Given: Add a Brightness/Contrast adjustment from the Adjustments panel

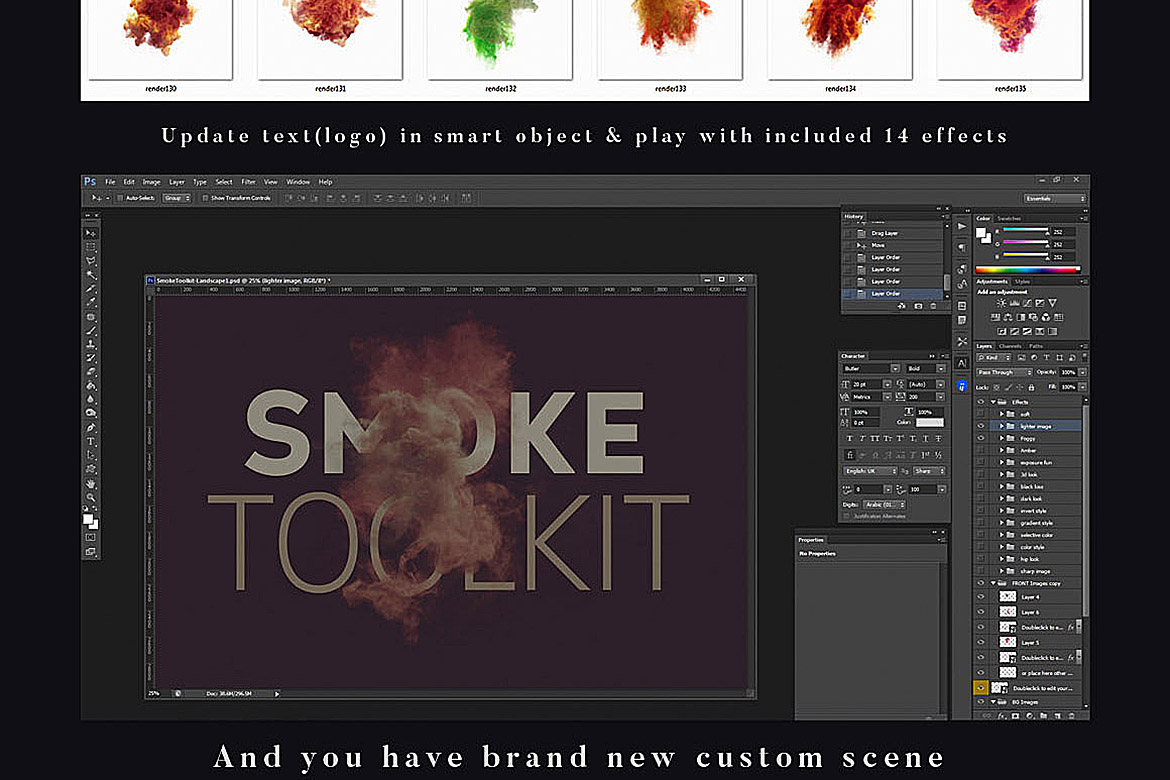Looking at the screenshot, I should click(x=1001, y=303).
